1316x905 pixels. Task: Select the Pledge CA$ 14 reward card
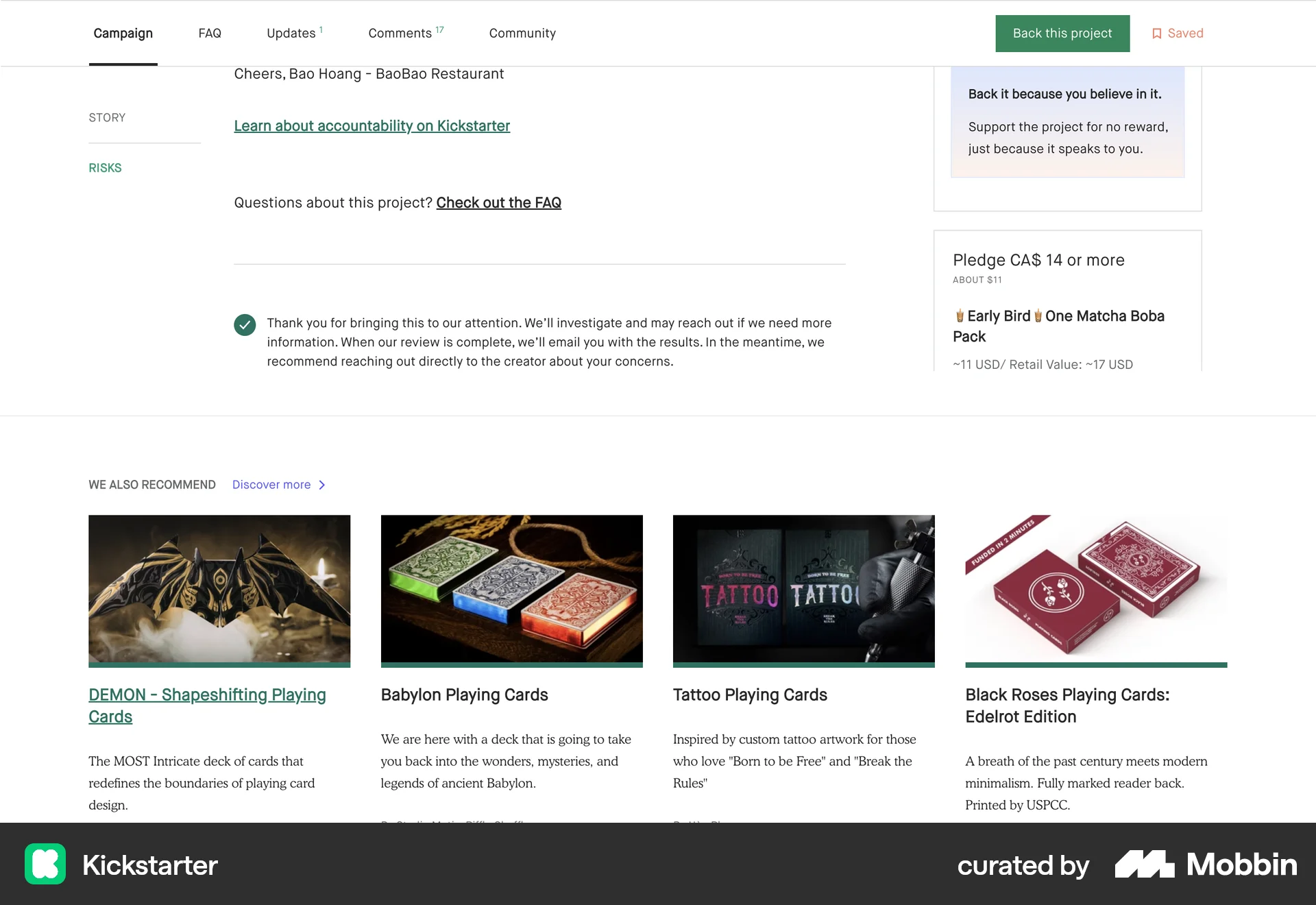click(1067, 302)
